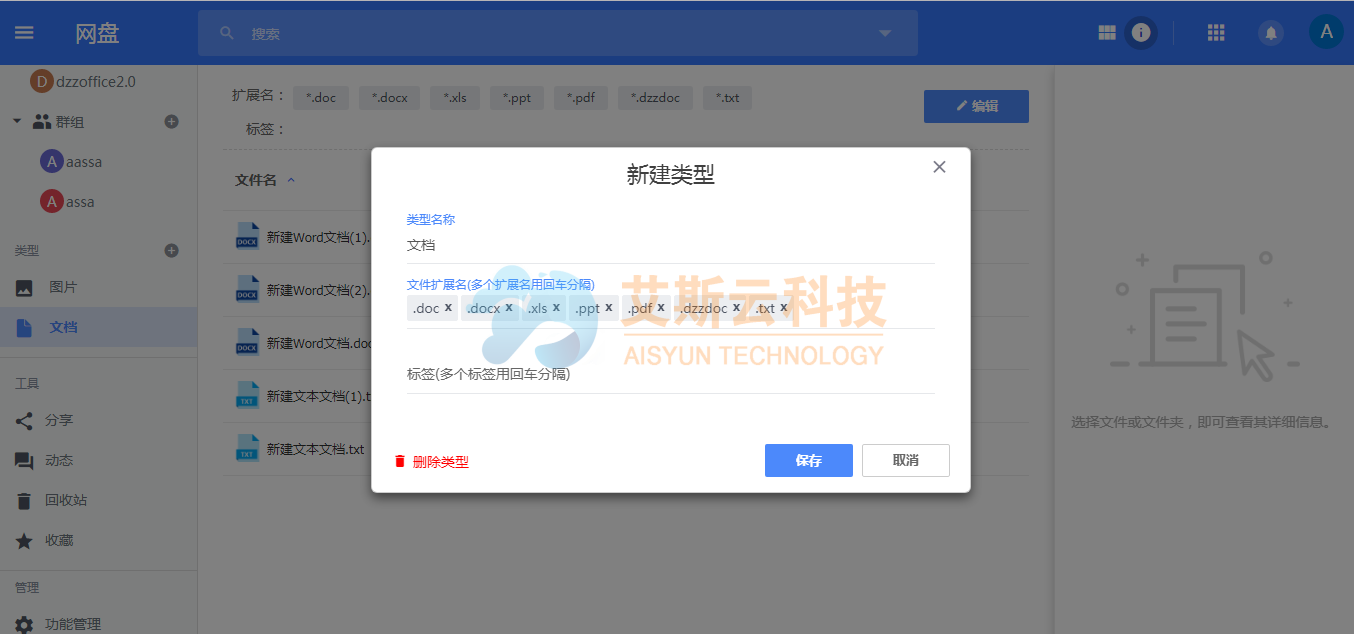This screenshot has height=634, width=1354.
Task: Close the 新建类型 dialog
Action: (x=939, y=167)
